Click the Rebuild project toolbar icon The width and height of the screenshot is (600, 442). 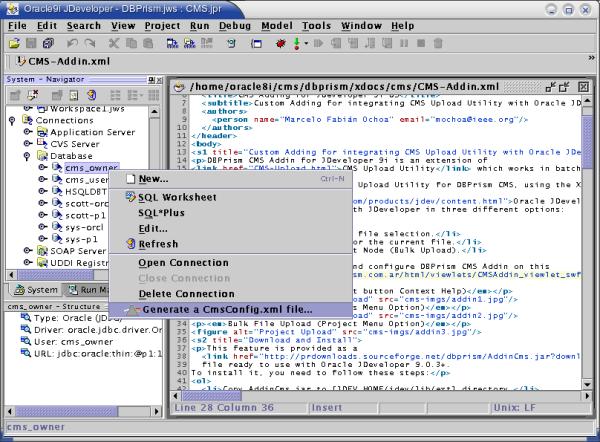click(189, 43)
